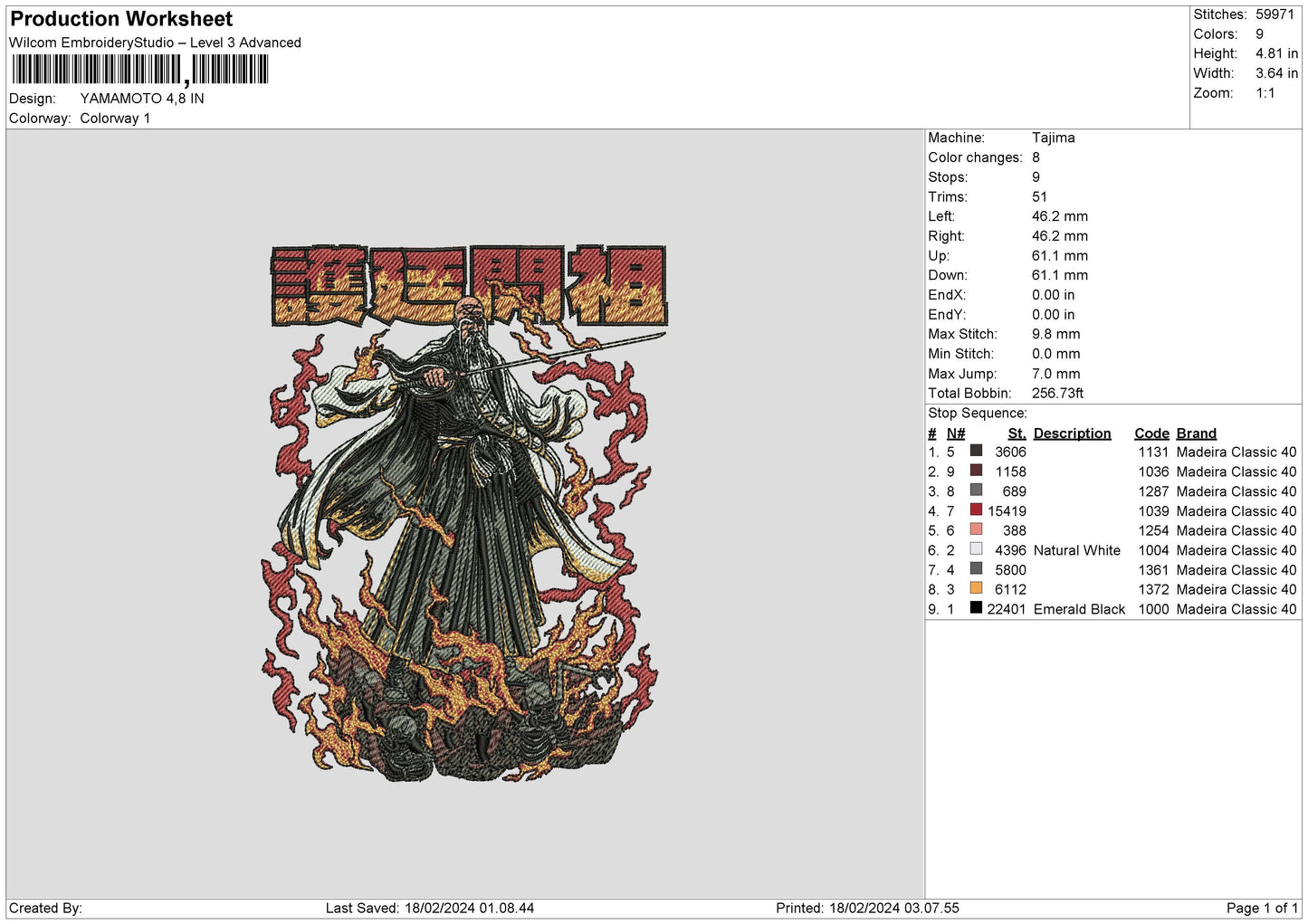
Task: Click the gray swatch for thread code 1287
Action: tap(976, 491)
